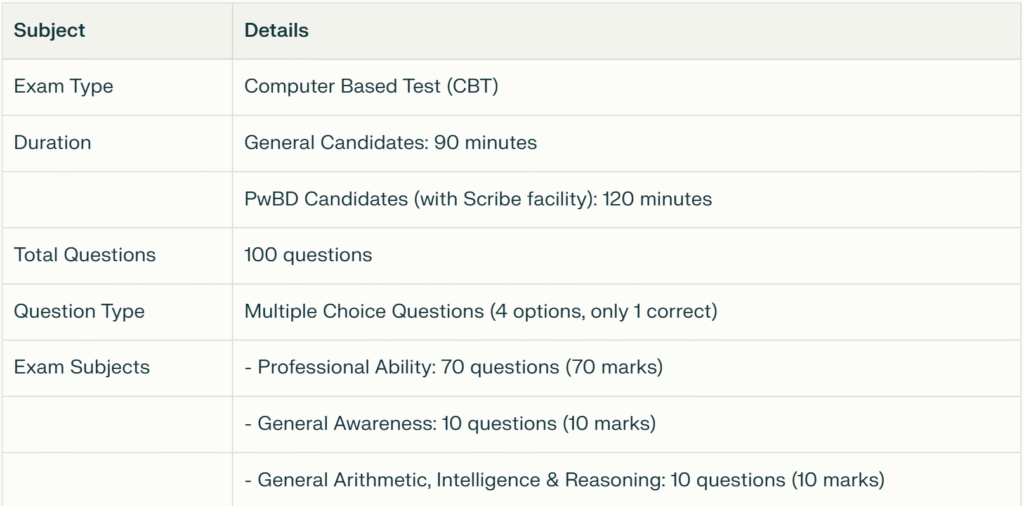
Task: Click empty Subject cell beside PwBD row
Action: click(x=117, y=199)
